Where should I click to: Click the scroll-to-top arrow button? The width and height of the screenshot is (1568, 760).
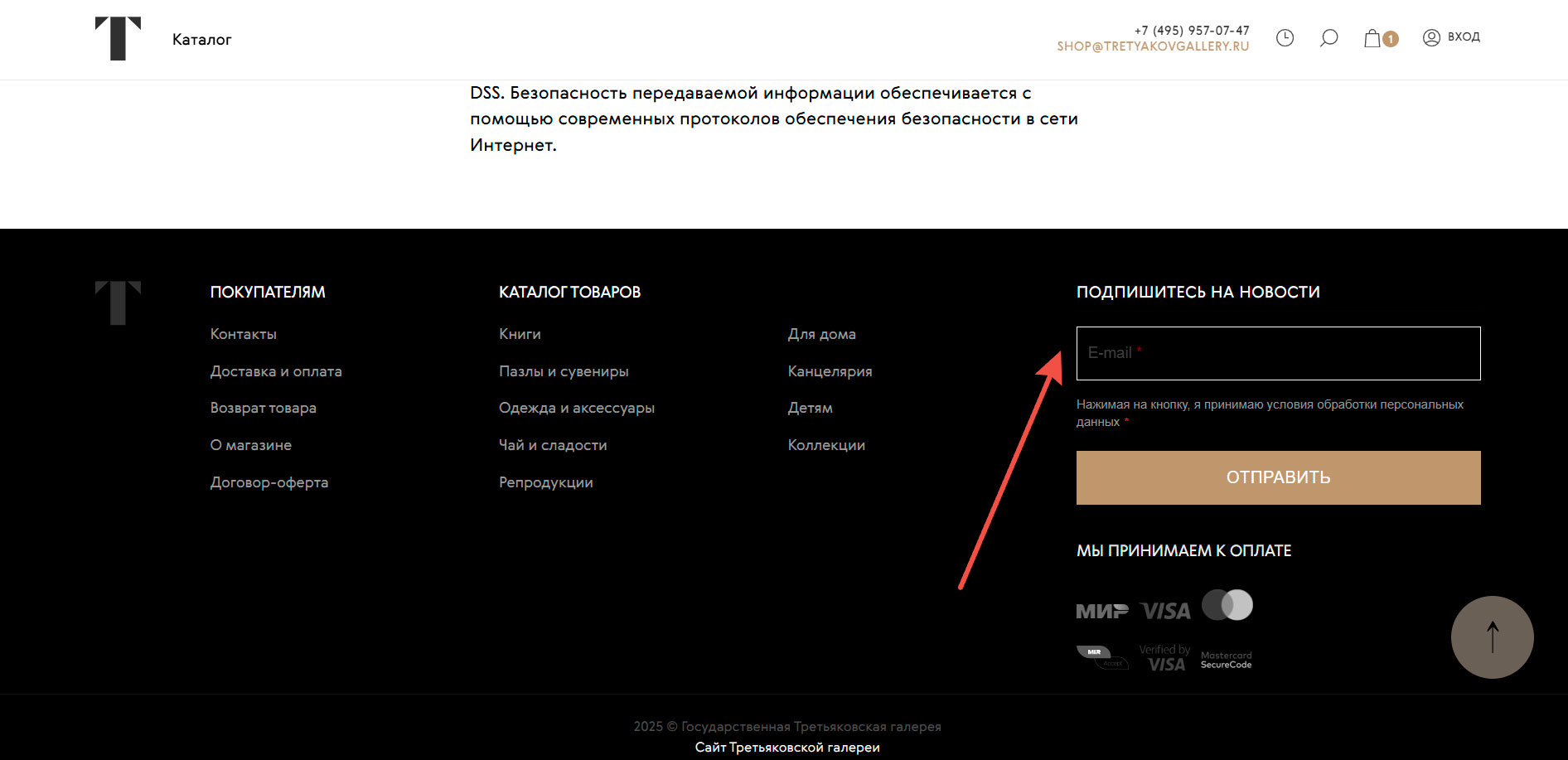pos(1492,637)
